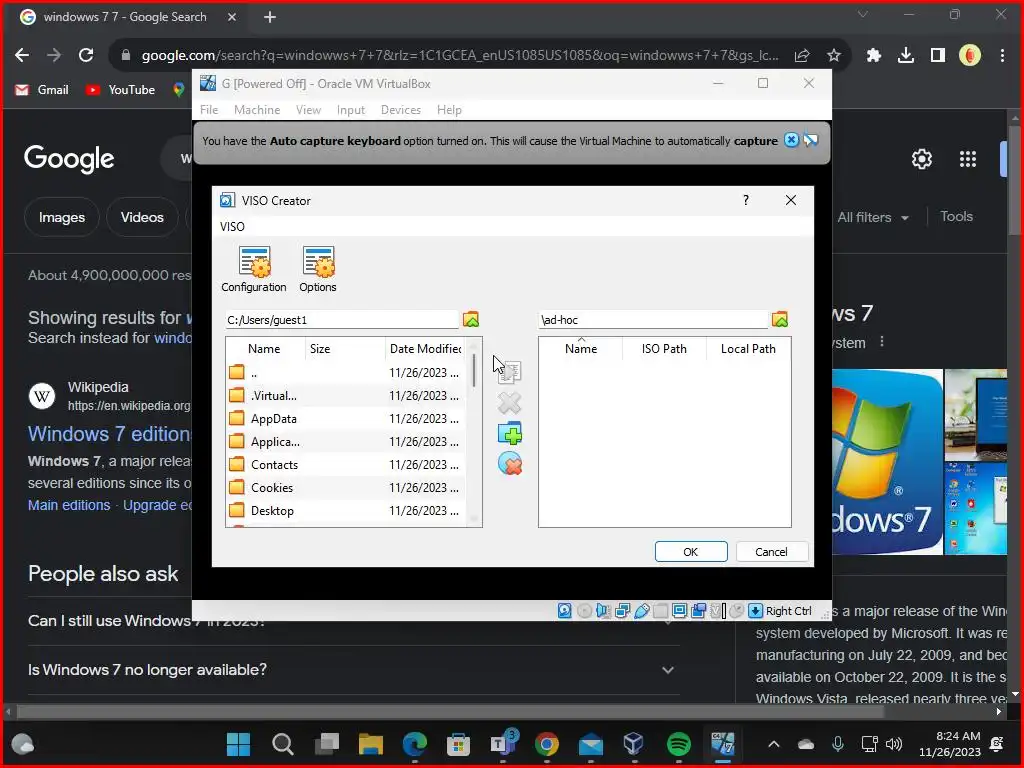Open the VISO Configuration tool
This screenshot has width=1024, height=768.
(253, 269)
